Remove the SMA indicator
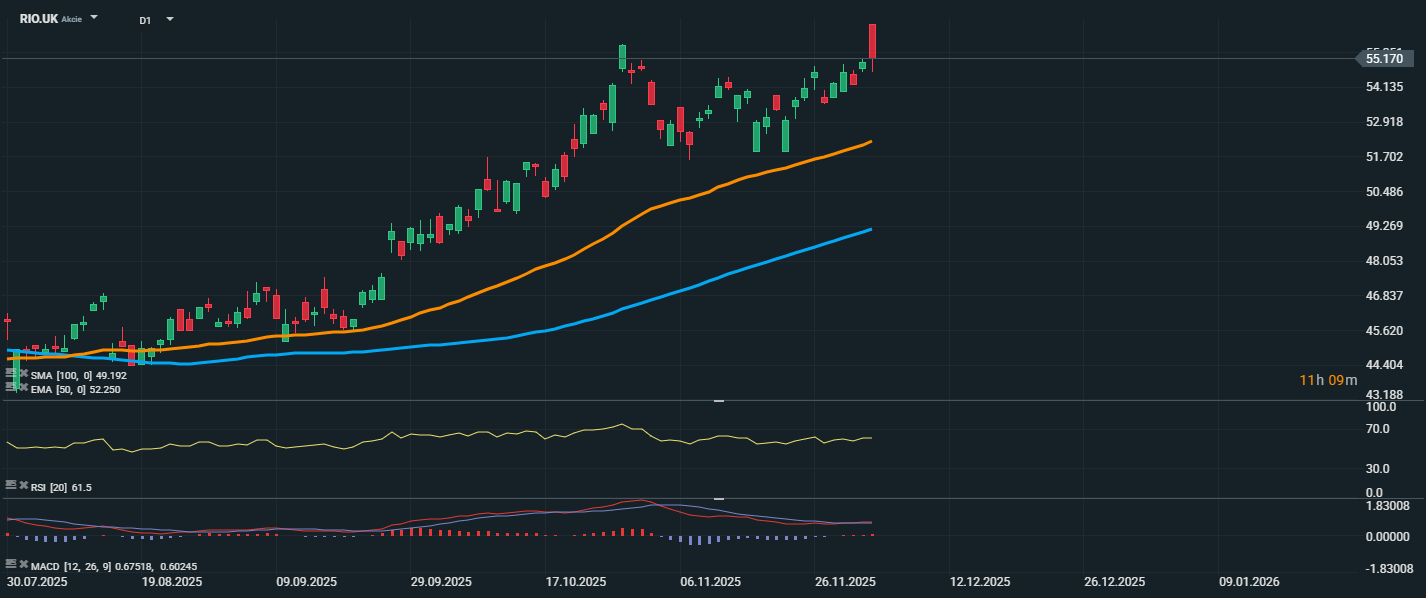Screen dimensions: 1426x598 click(23, 374)
